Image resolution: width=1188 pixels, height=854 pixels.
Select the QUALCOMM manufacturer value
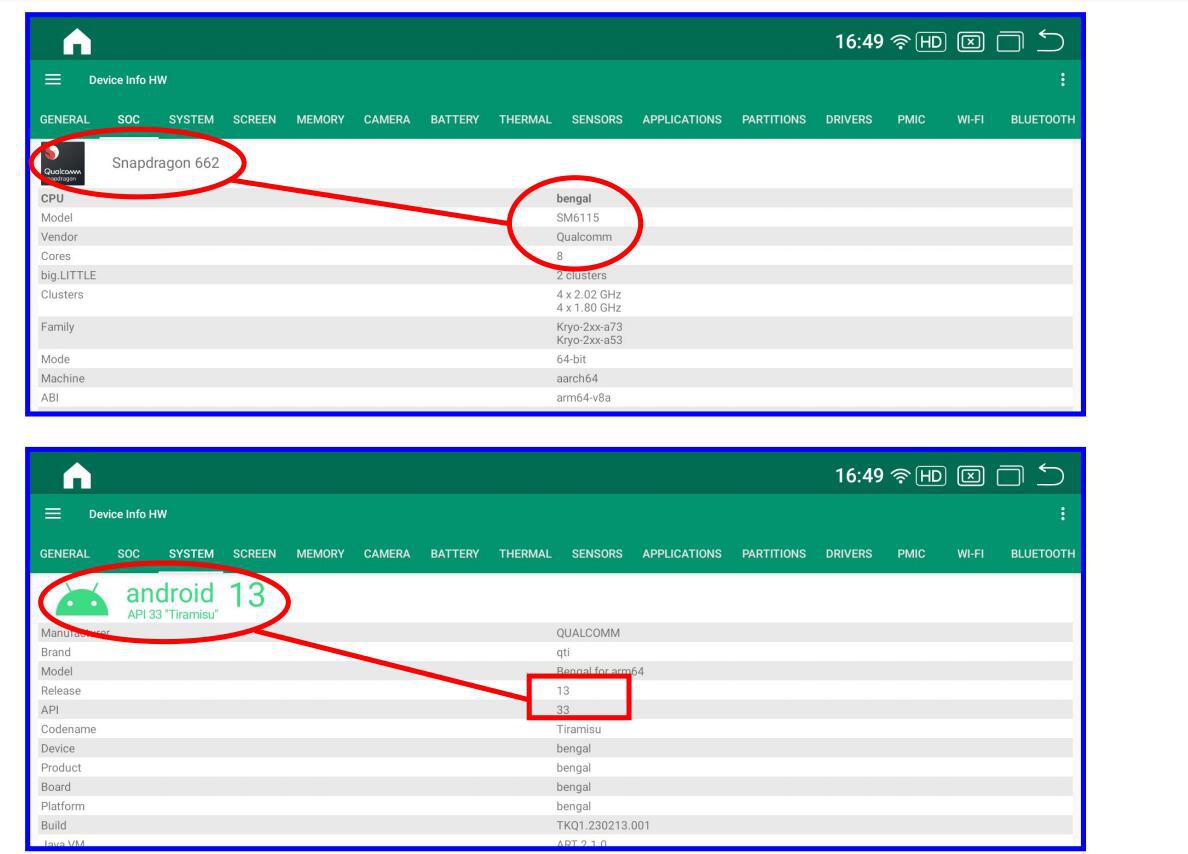pos(588,633)
